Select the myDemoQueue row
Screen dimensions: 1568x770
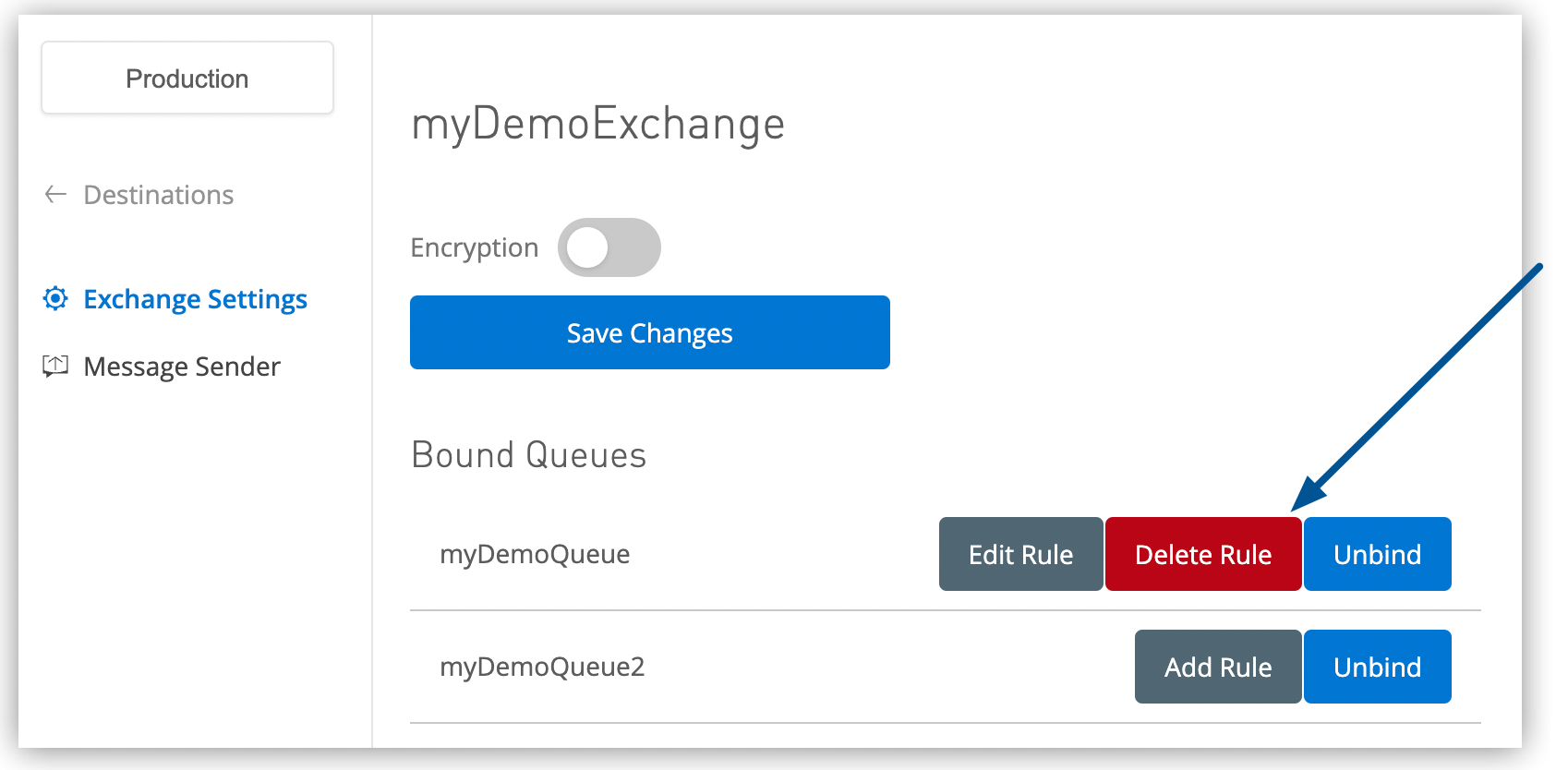point(535,554)
